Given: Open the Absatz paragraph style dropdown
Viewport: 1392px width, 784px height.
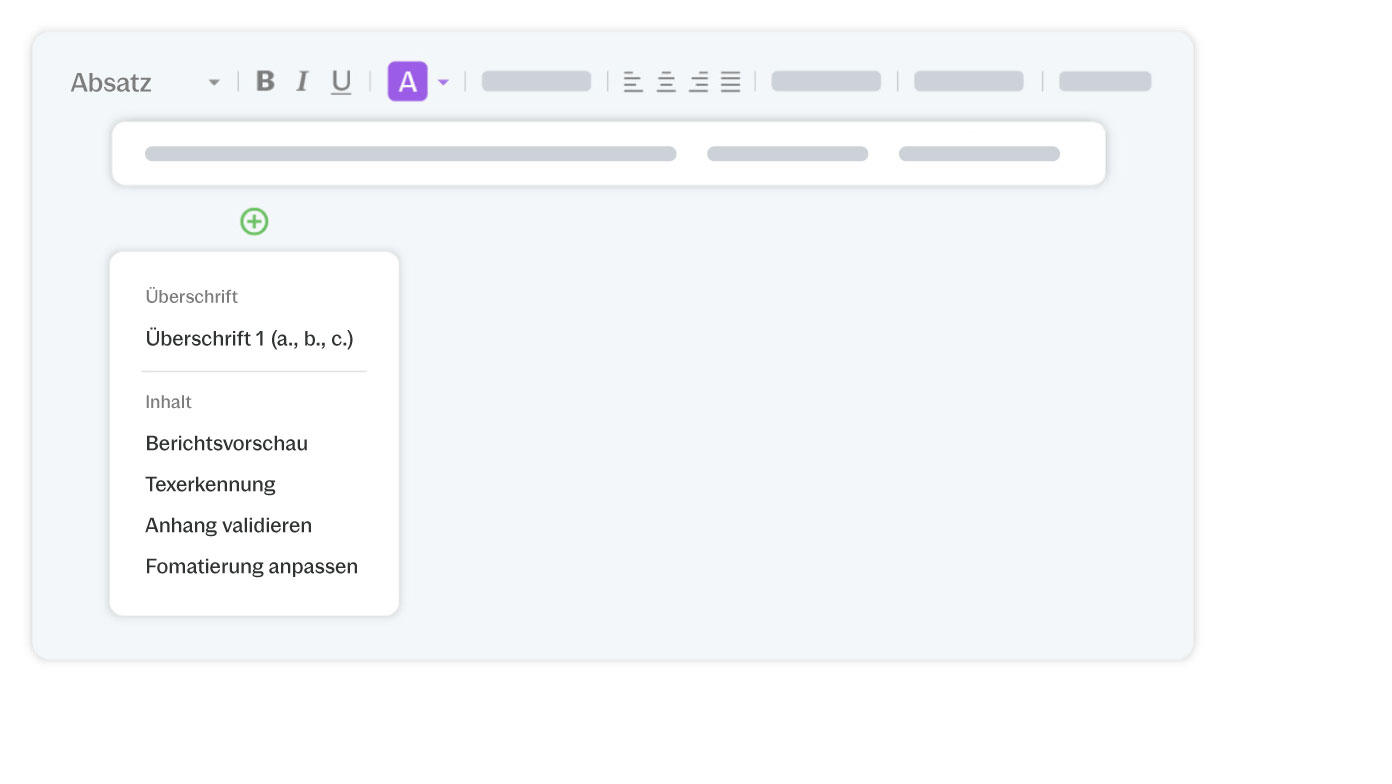Looking at the screenshot, I should 145,82.
